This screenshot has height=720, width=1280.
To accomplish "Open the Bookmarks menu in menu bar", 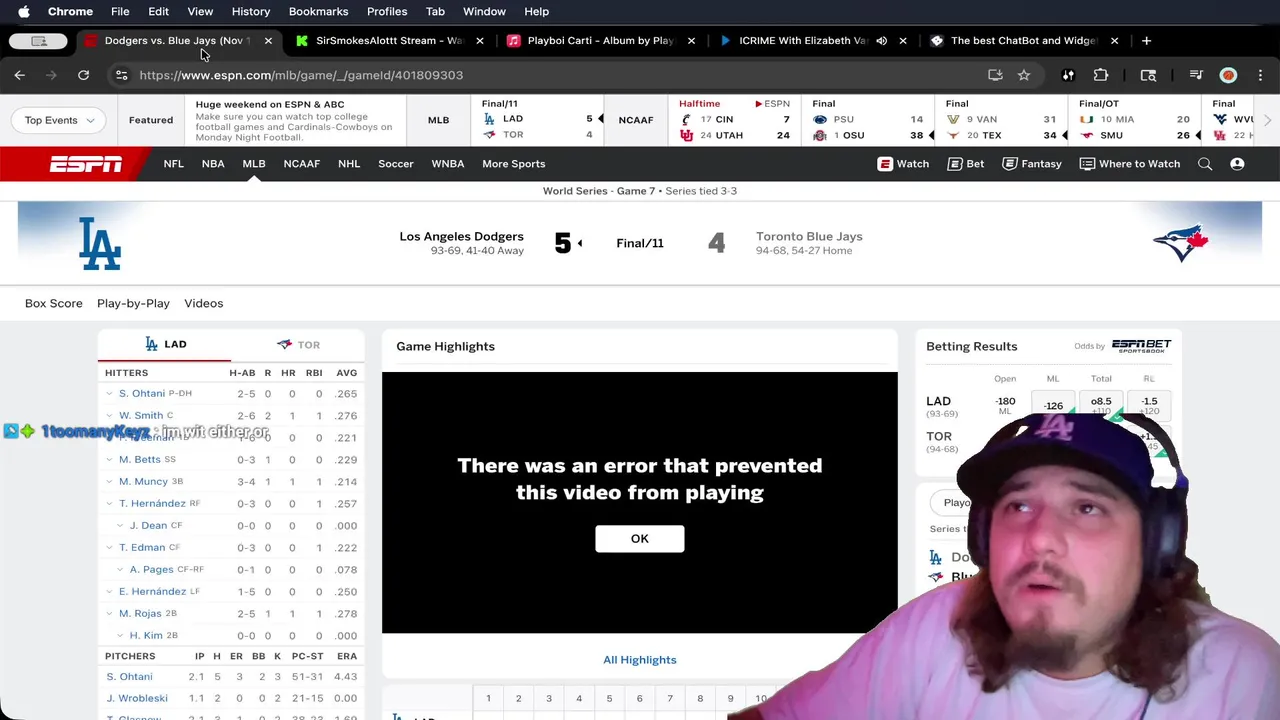I will [318, 12].
